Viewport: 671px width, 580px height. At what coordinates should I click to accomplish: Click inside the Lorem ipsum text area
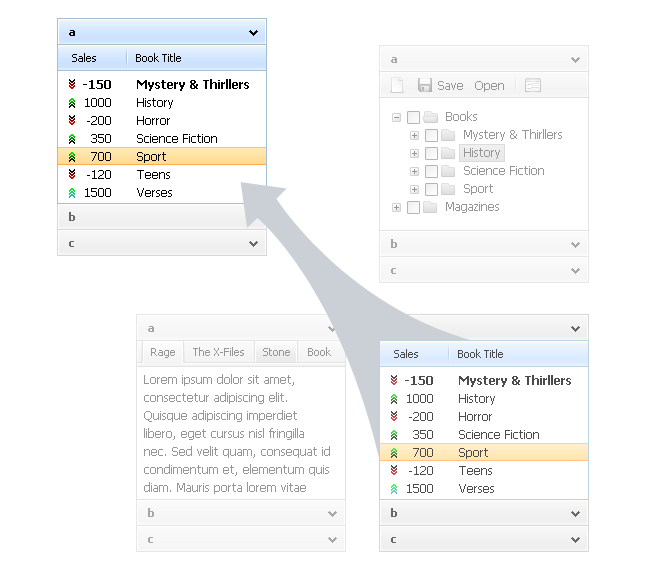[x=240, y=433]
